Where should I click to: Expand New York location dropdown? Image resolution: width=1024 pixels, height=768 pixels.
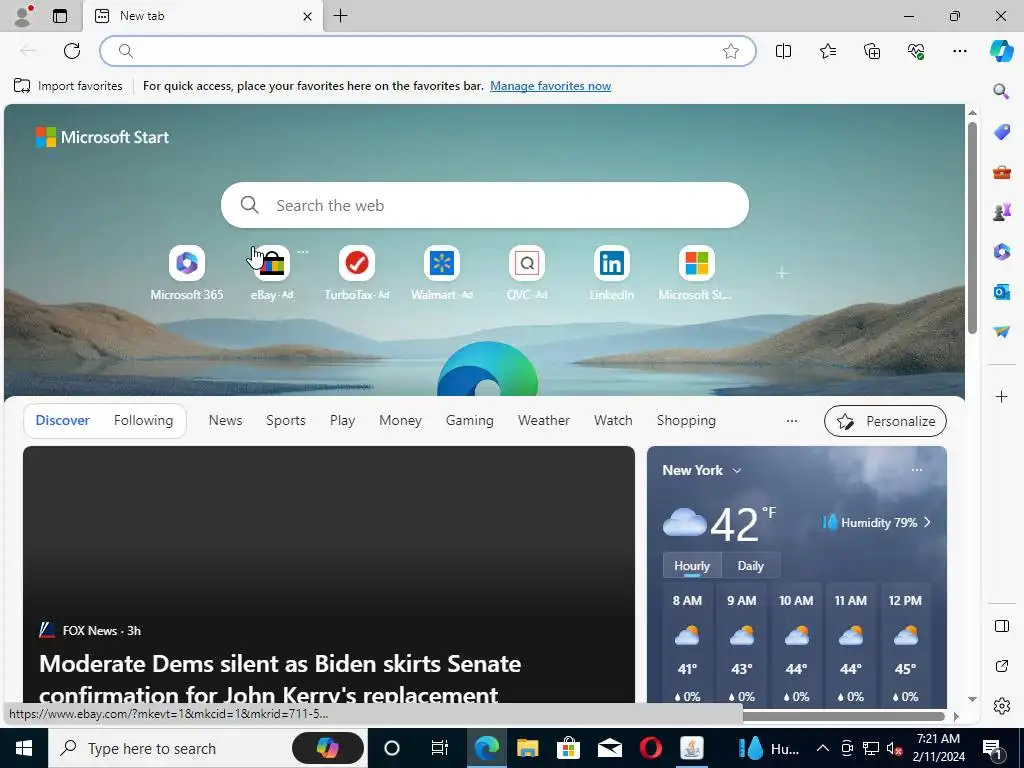(737, 471)
